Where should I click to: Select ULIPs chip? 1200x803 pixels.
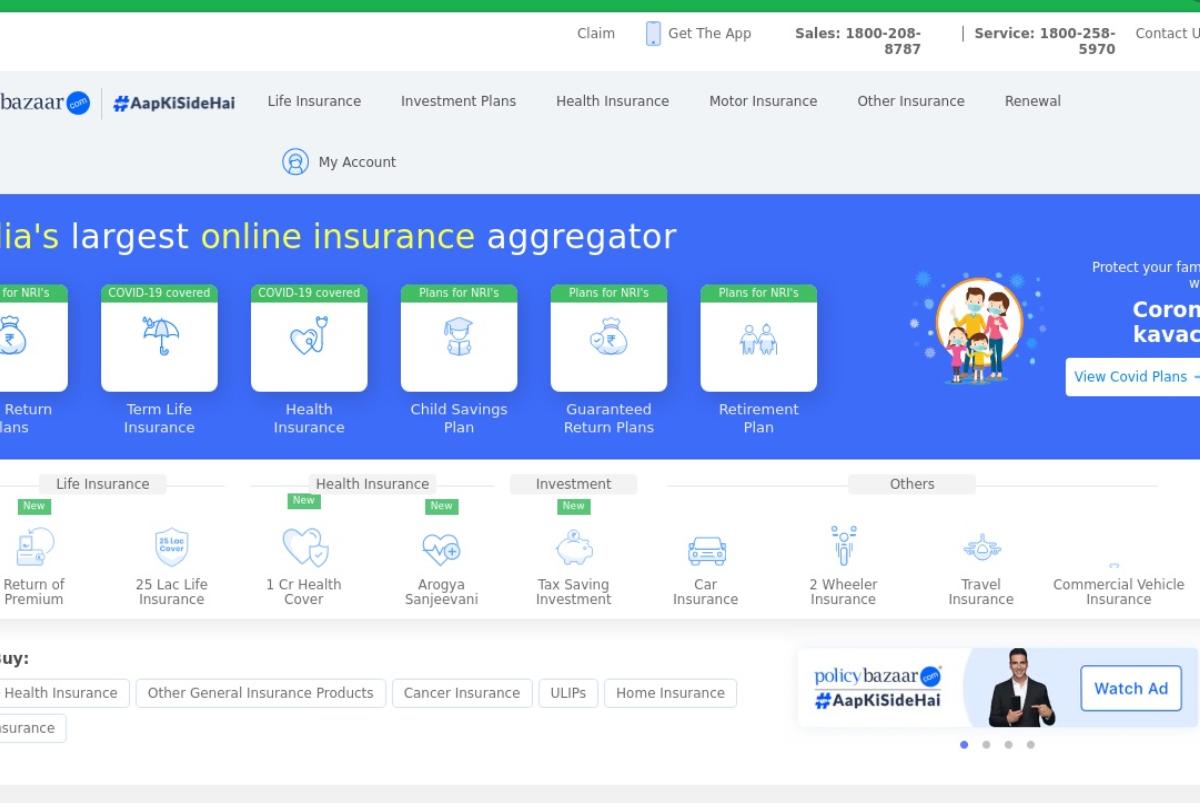click(568, 693)
